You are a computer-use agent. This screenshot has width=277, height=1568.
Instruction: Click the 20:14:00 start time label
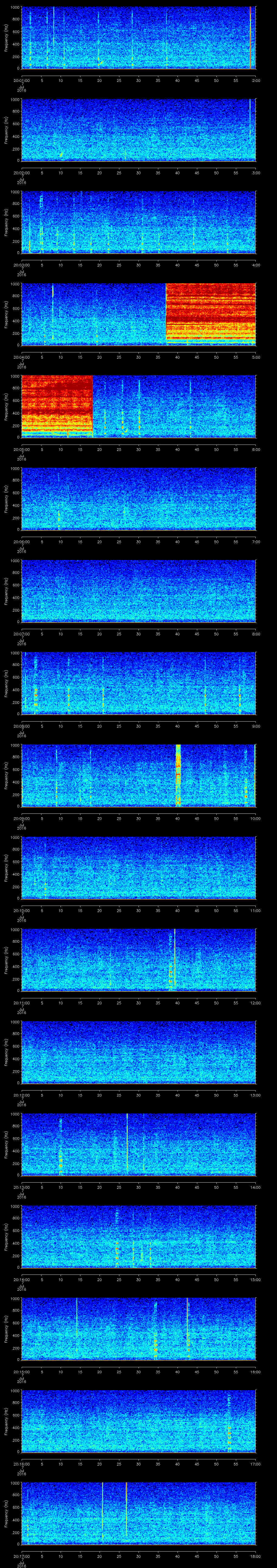click(x=21, y=1279)
